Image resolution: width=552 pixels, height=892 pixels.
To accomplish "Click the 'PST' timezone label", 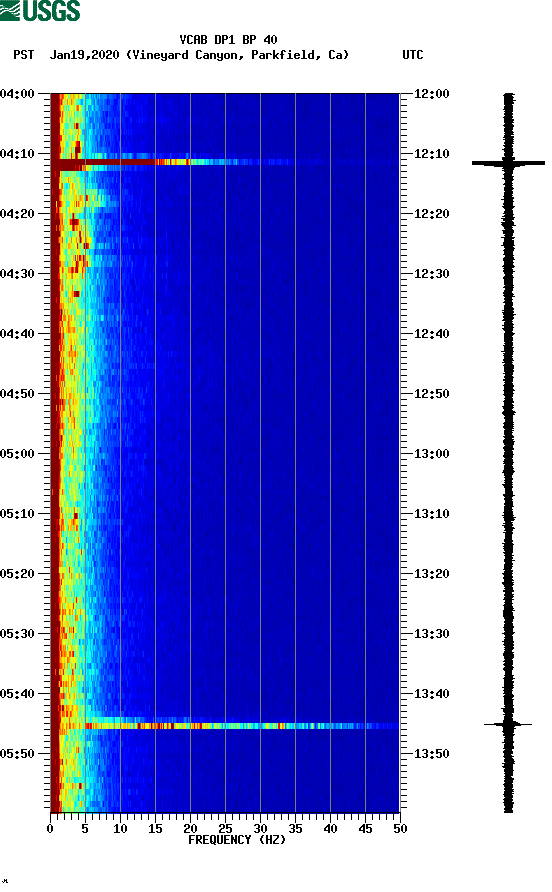I will click(24, 55).
